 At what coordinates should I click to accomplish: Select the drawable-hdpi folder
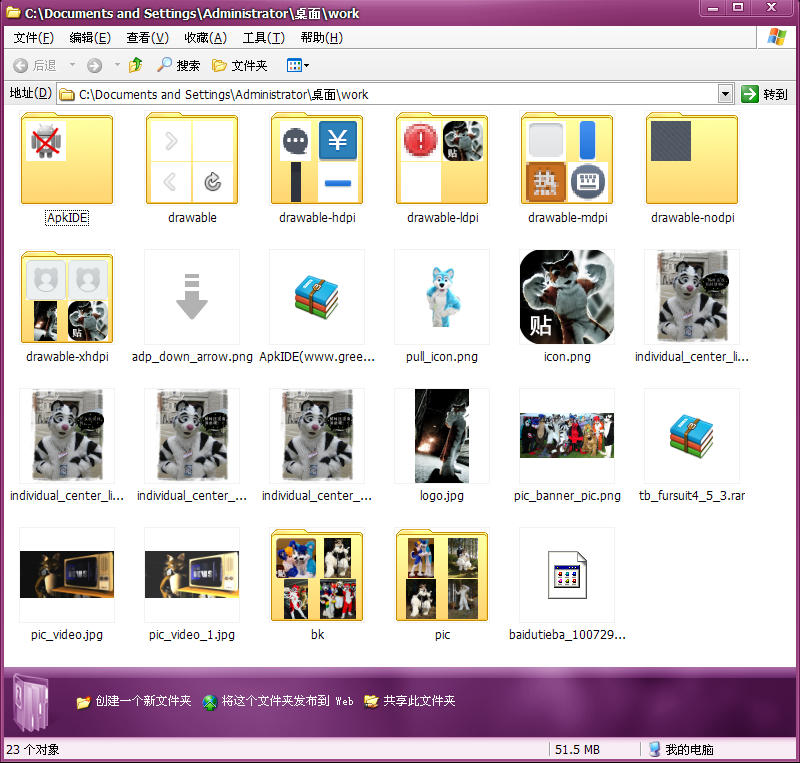pyautogui.click(x=317, y=160)
